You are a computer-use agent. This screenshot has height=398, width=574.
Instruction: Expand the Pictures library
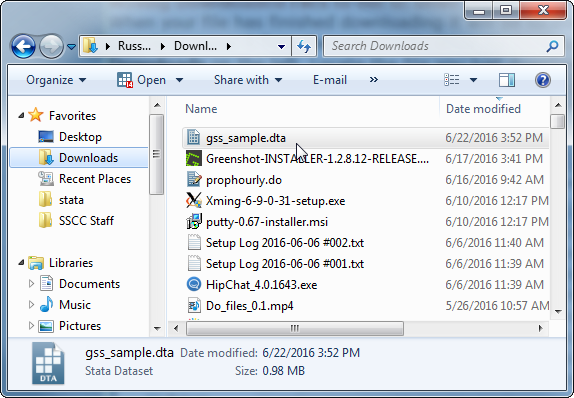coord(31,326)
